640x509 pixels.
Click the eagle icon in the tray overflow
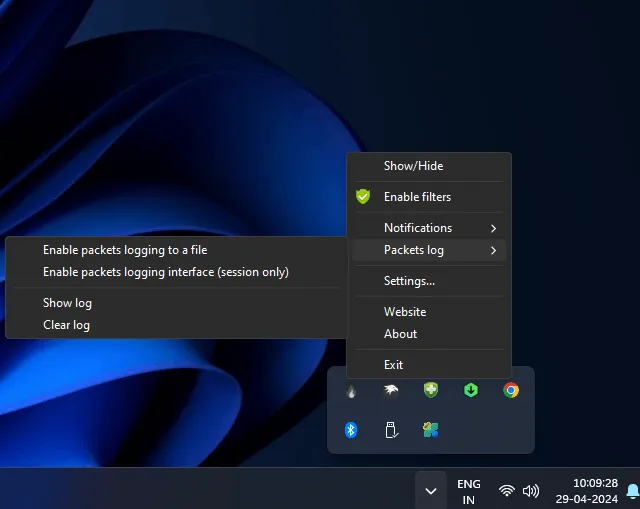[391, 391]
